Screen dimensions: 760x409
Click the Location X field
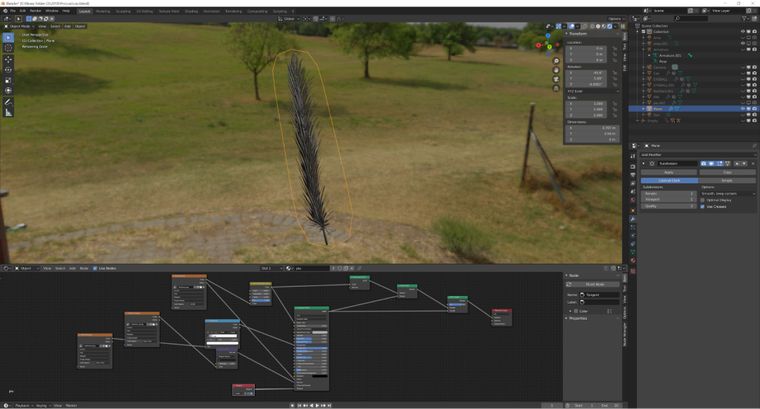pos(586,48)
